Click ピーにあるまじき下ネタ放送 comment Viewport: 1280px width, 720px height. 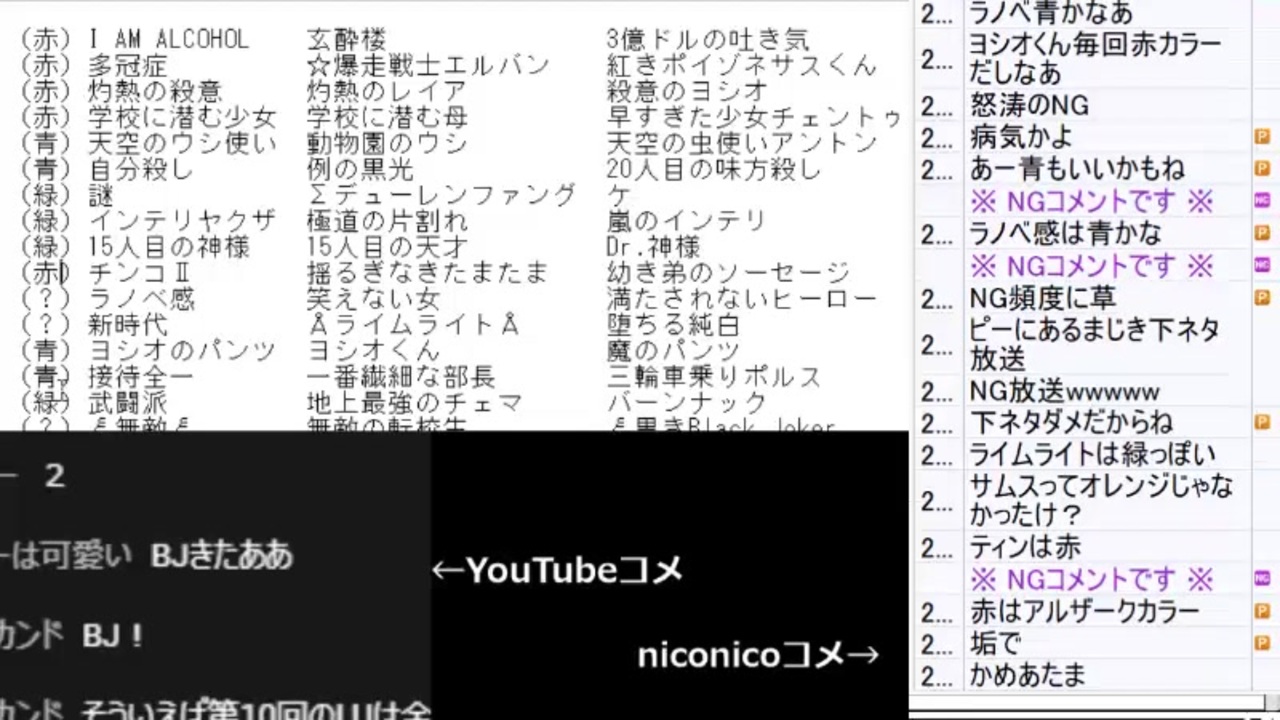coord(1094,345)
